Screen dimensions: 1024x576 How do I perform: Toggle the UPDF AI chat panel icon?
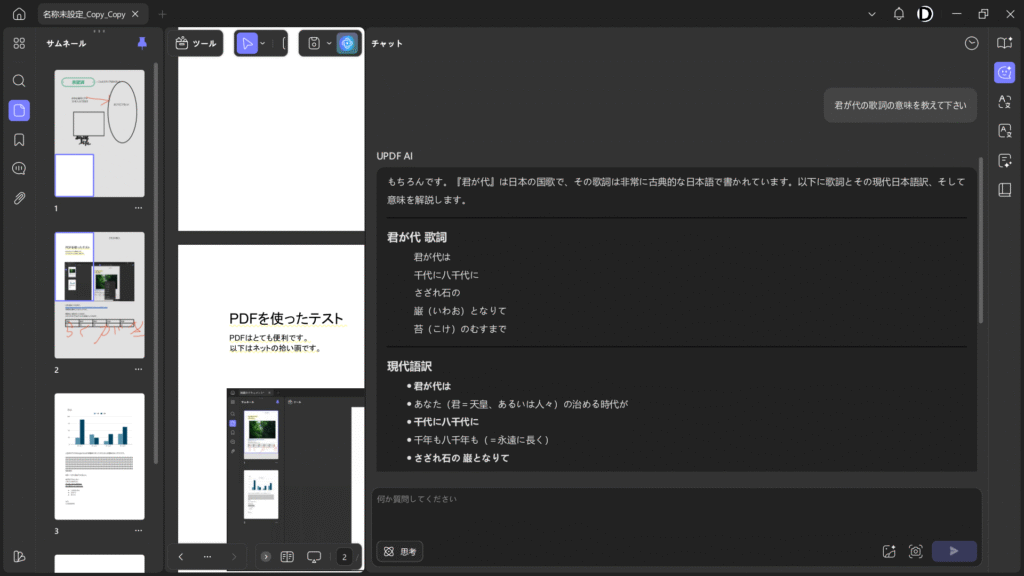coord(1005,72)
